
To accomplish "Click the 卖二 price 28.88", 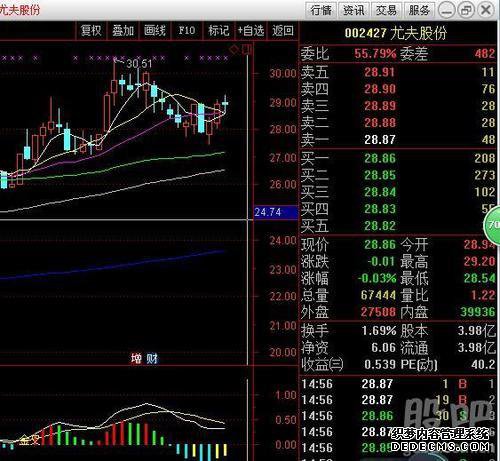I will point(379,123).
